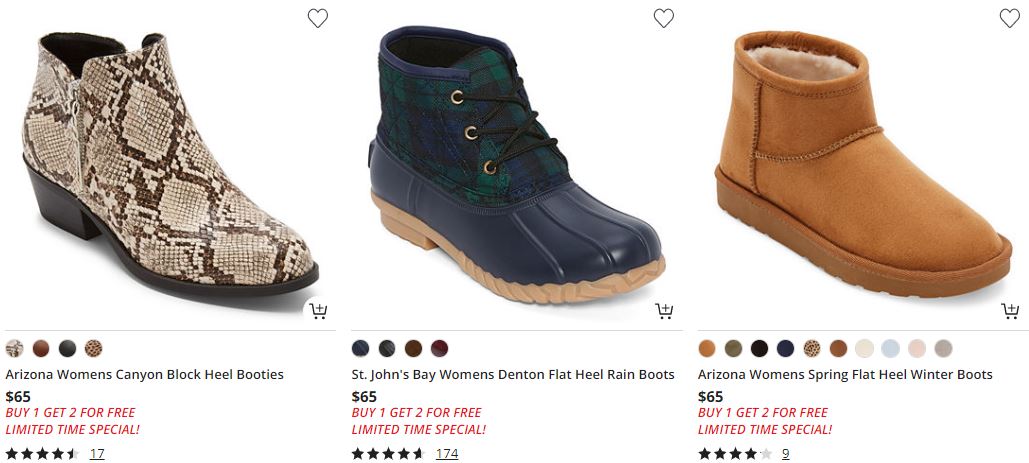
Task: Save Spring Flat Heel Winter Boots to favorites
Action: pos(1009,18)
